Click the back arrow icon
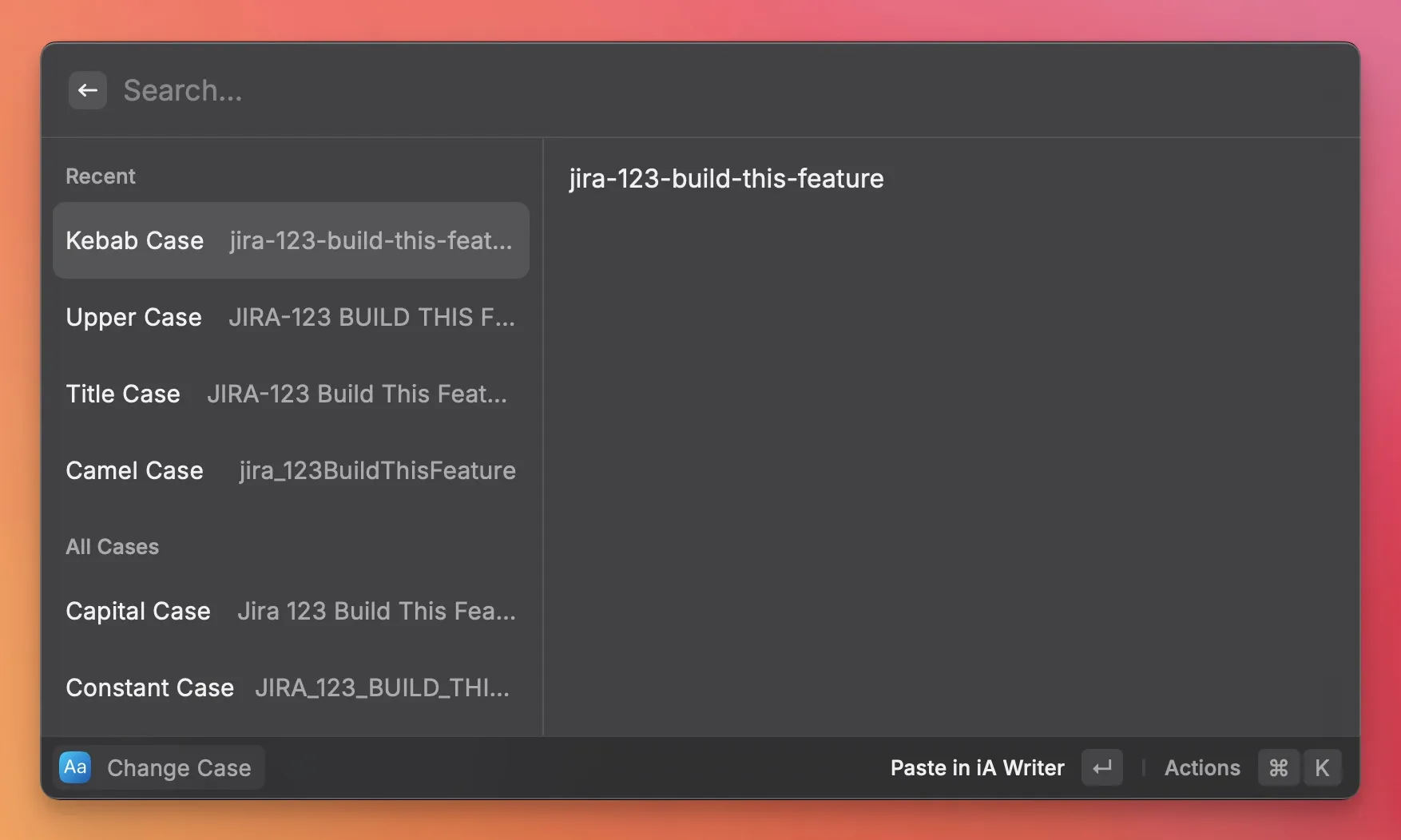Viewport: 1401px width, 840px height. (88, 90)
